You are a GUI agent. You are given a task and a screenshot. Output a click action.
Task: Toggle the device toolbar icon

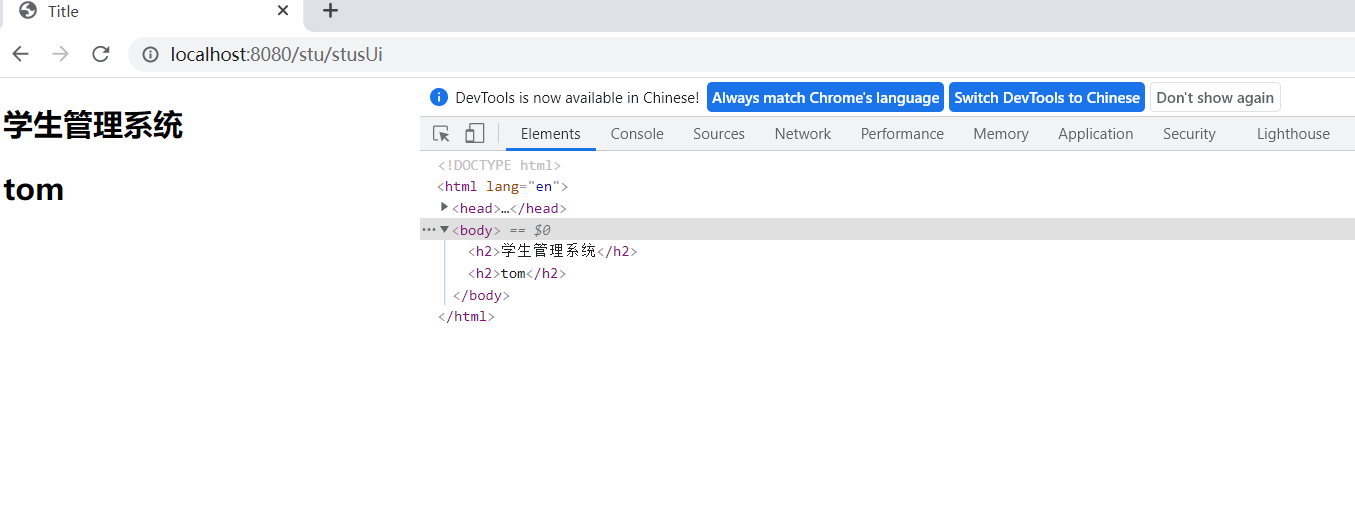[x=474, y=134]
